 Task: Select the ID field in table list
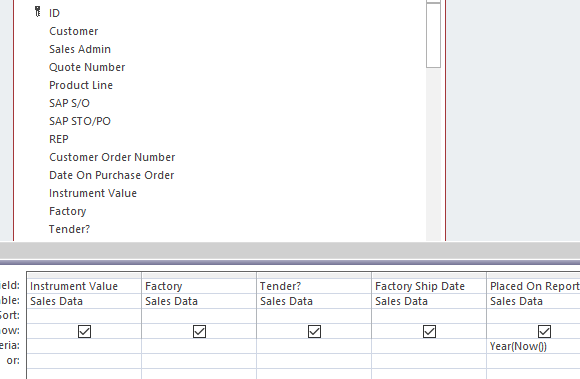54,13
